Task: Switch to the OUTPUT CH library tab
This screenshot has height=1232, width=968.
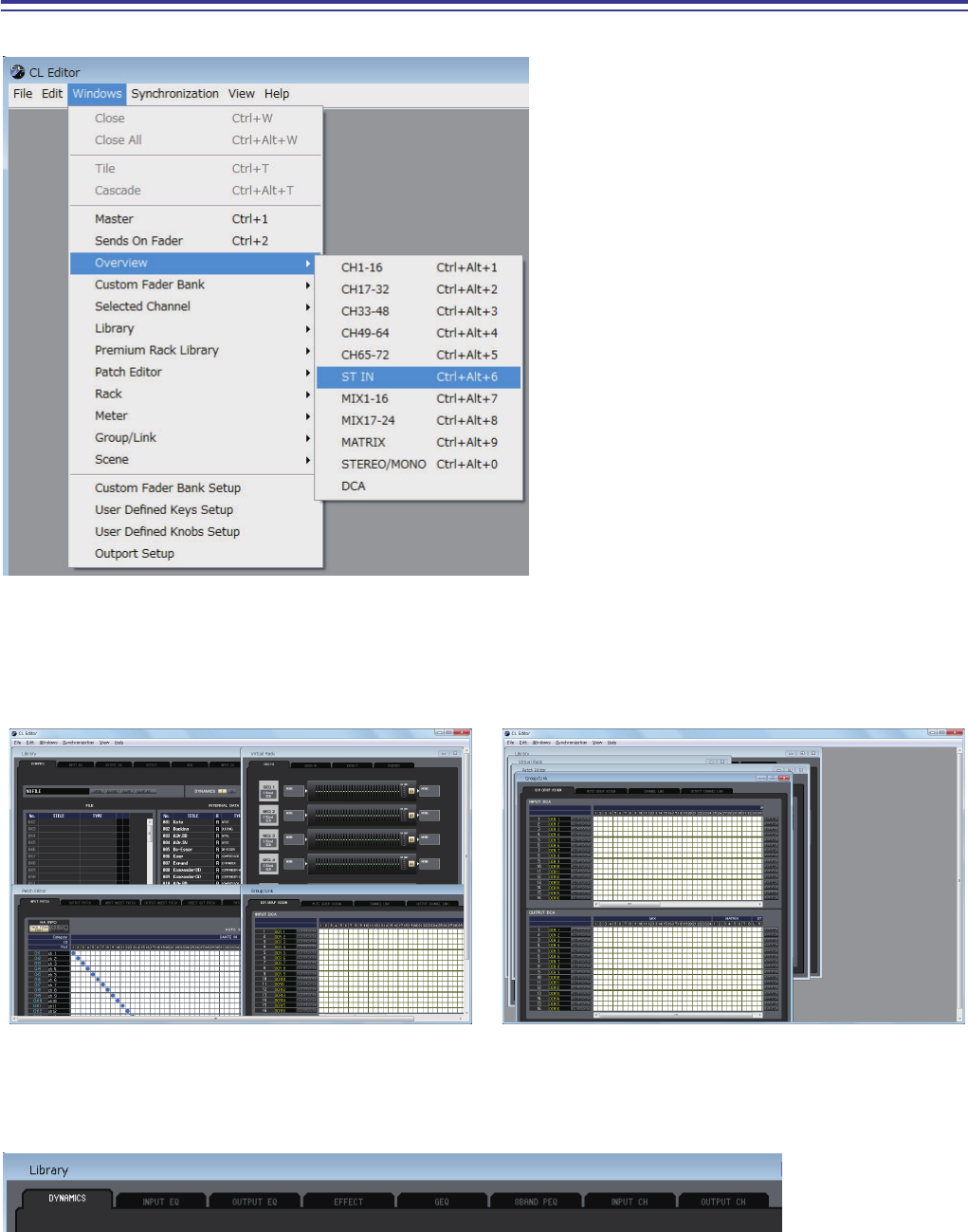Action: tap(722, 1202)
